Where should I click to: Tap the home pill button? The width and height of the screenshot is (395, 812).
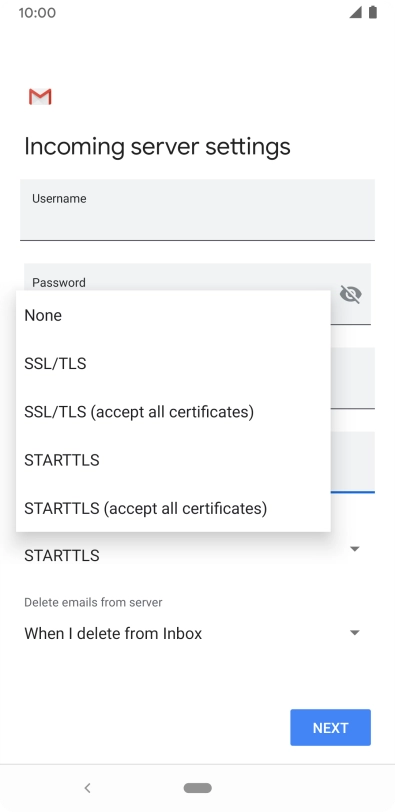click(197, 788)
